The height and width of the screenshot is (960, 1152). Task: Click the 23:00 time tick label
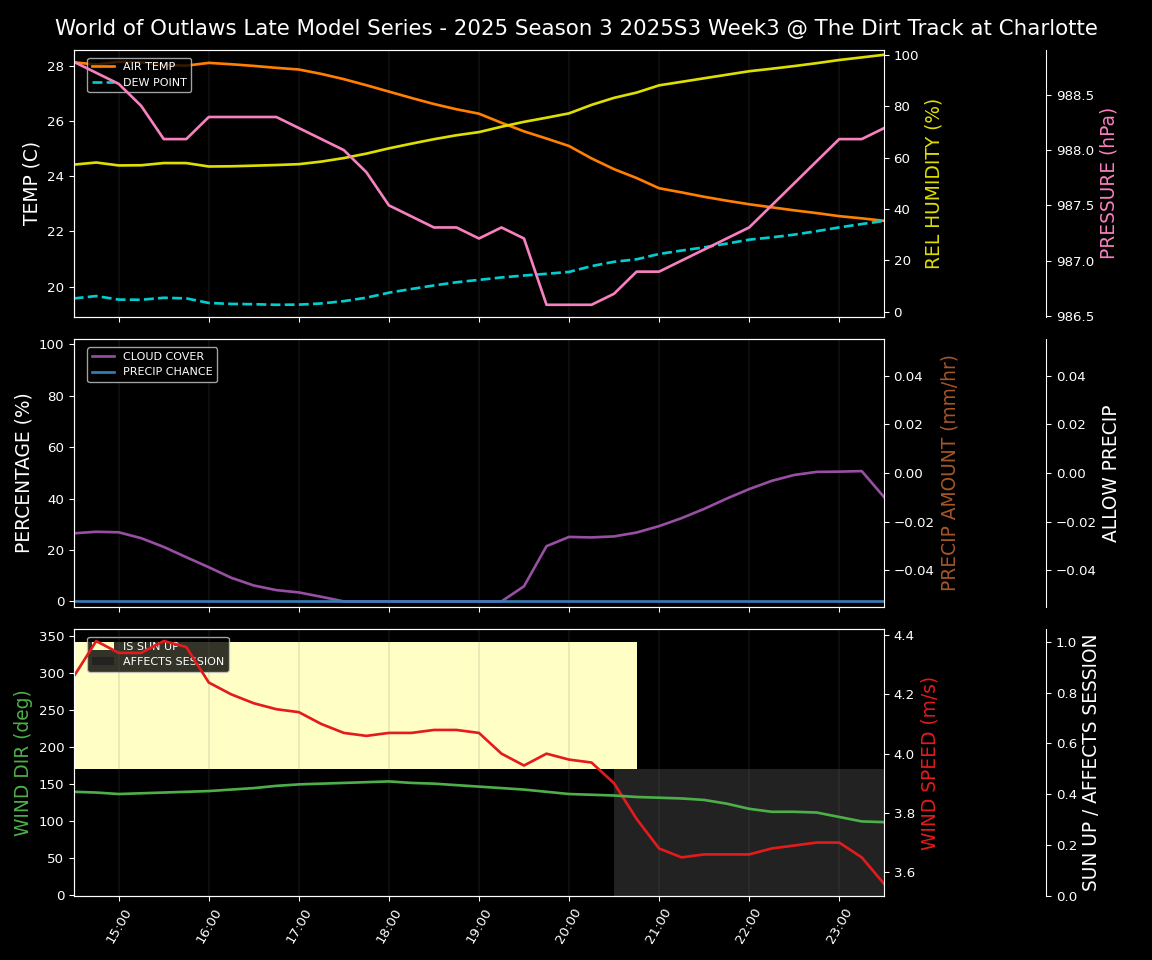[839, 927]
